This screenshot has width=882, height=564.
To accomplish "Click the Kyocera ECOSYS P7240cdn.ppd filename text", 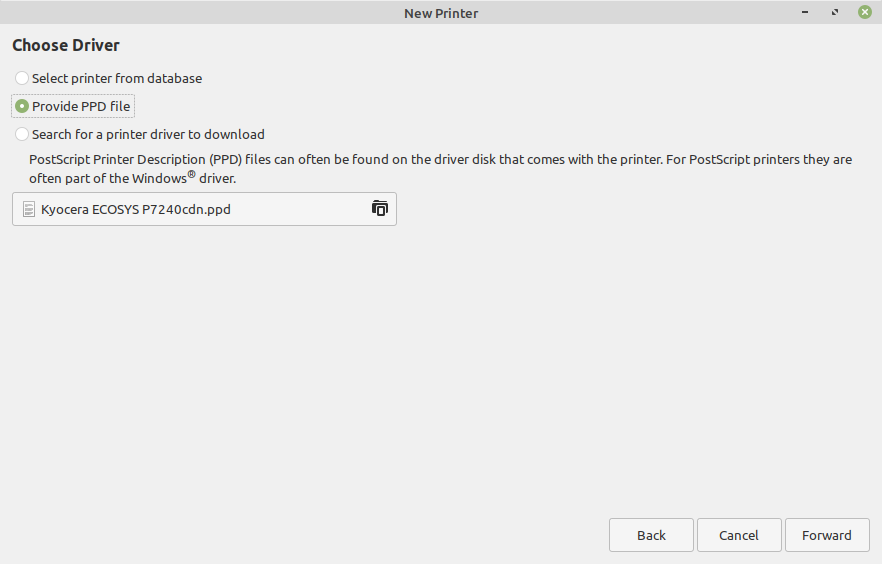I will pos(136,209).
